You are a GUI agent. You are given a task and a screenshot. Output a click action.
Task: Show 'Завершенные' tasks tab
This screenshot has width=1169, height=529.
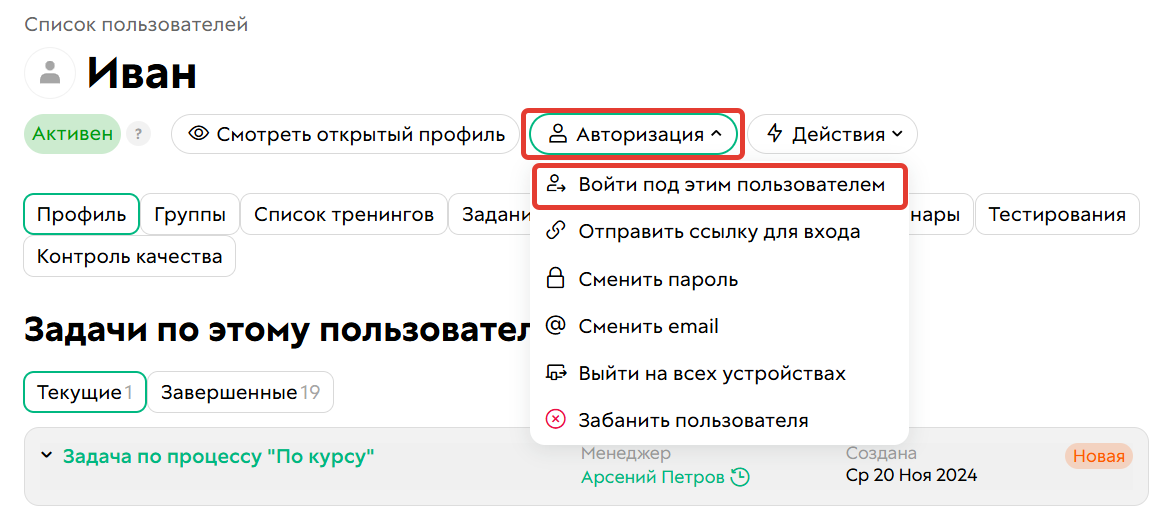click(240, 392)
